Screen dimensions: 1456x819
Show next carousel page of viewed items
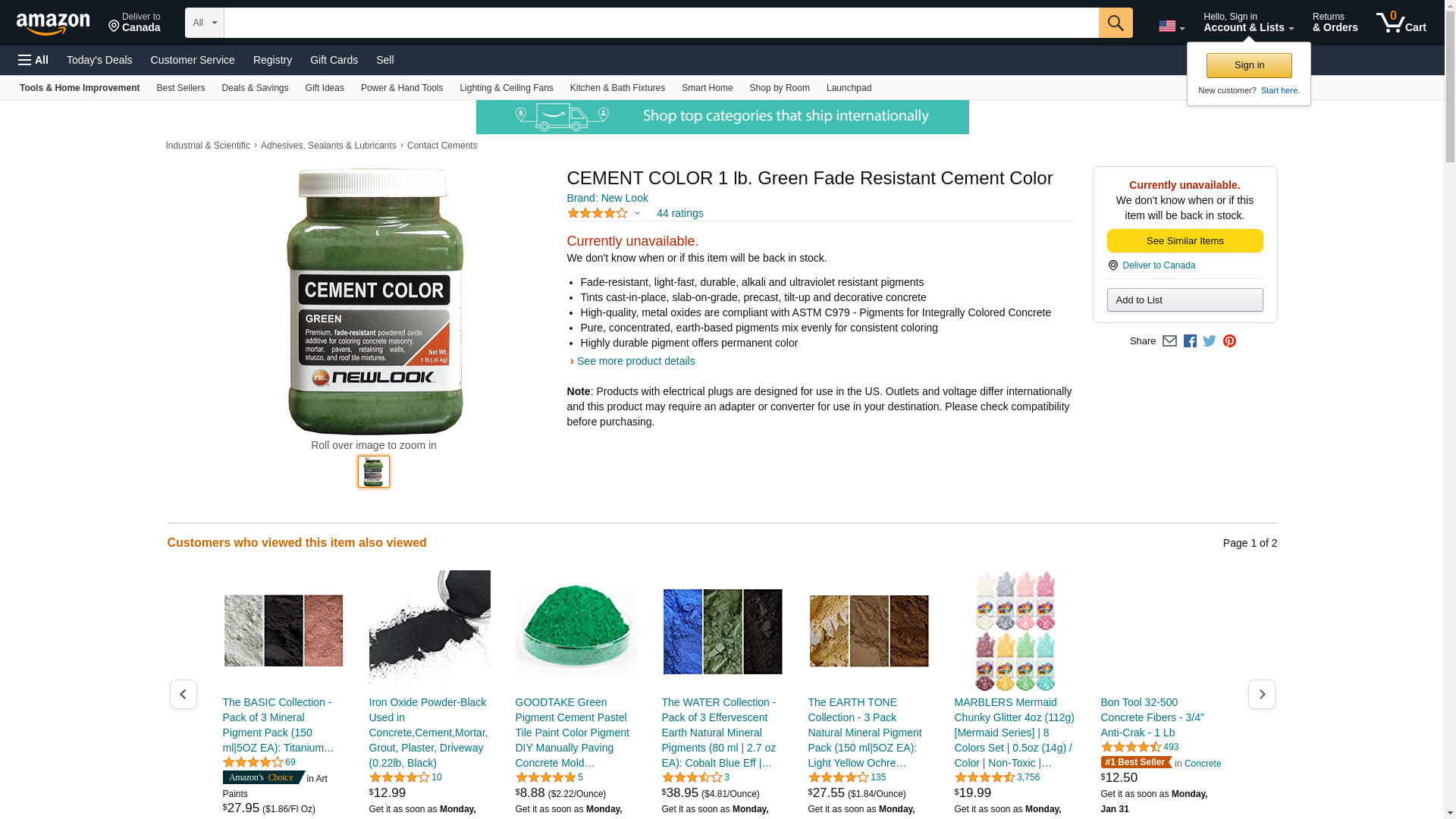coord(1262,695)
